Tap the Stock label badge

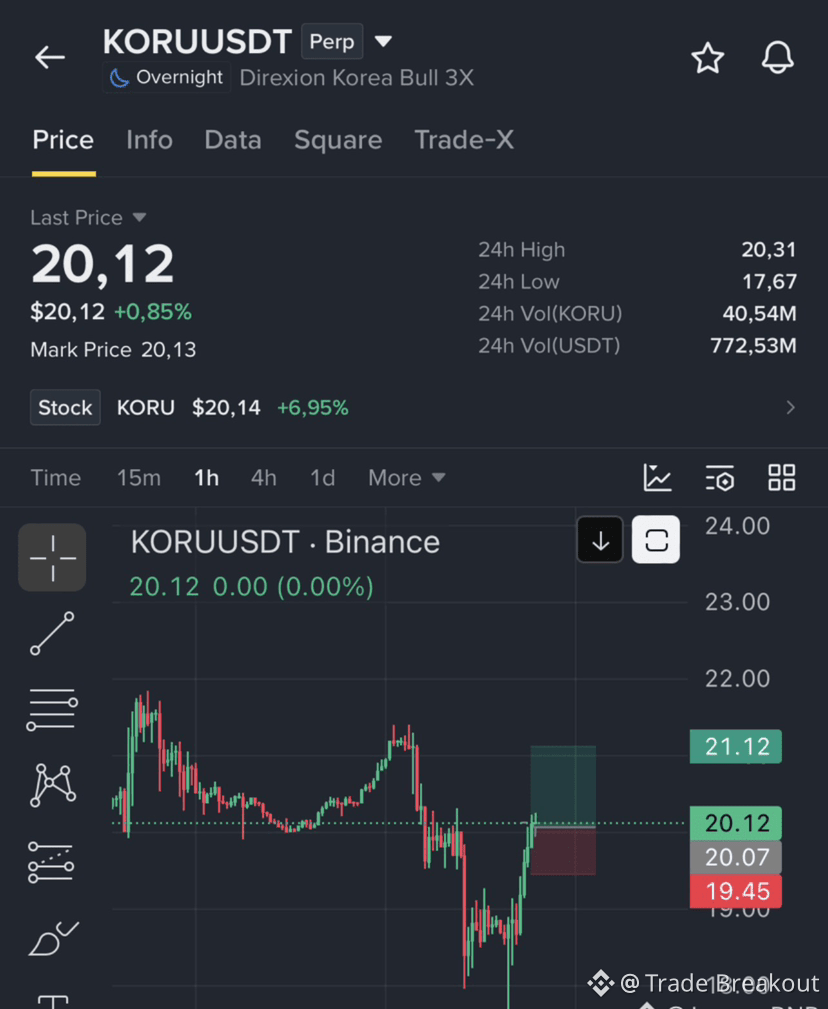coord(65,407)
